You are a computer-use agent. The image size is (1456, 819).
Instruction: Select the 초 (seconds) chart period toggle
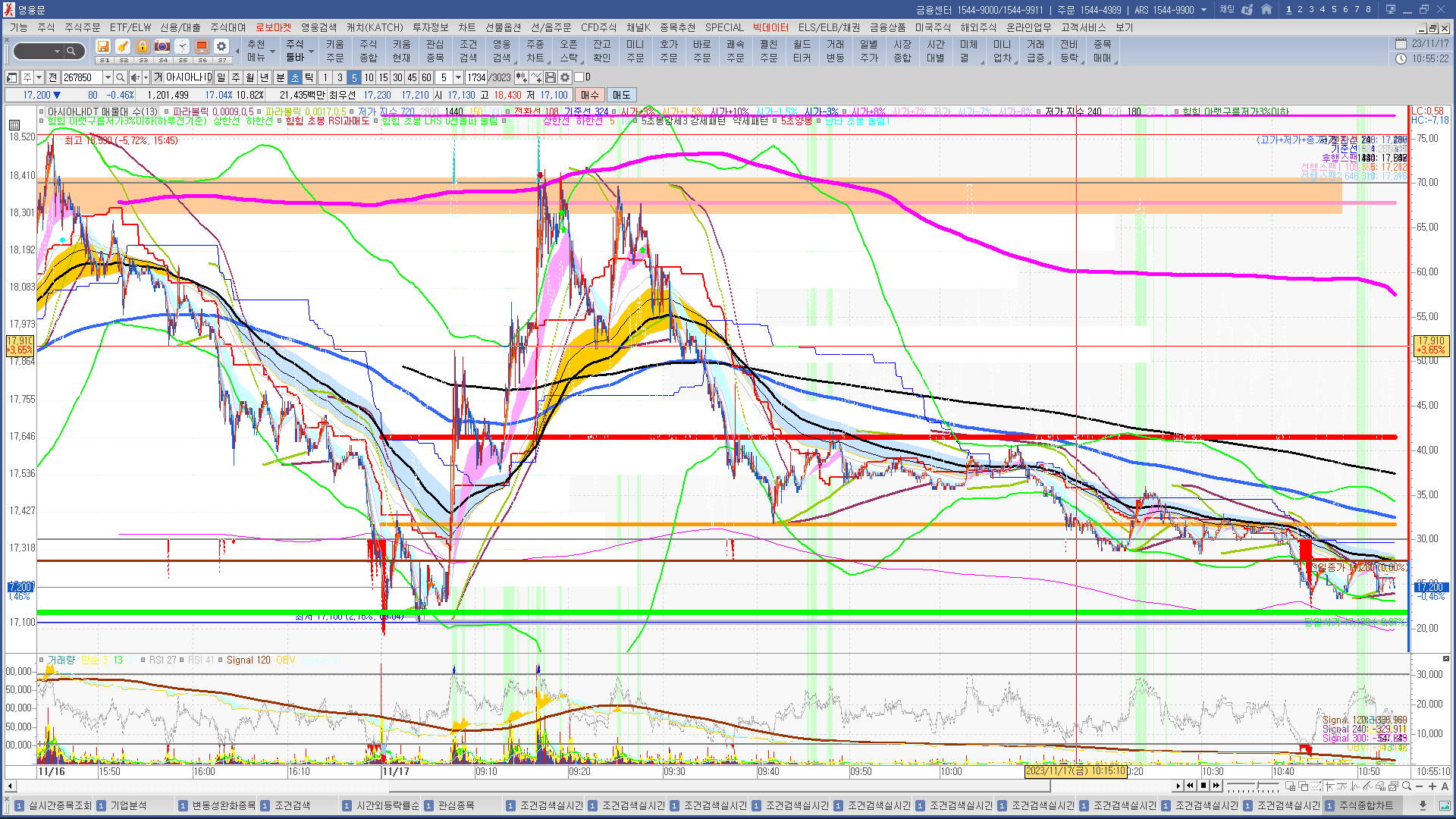(295, 77)
